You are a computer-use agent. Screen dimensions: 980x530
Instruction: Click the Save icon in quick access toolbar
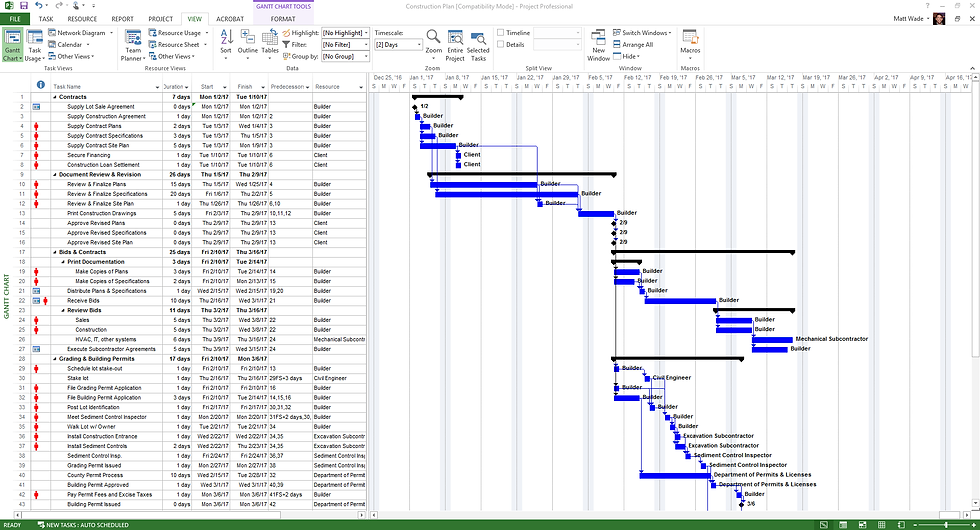point(23,6)
